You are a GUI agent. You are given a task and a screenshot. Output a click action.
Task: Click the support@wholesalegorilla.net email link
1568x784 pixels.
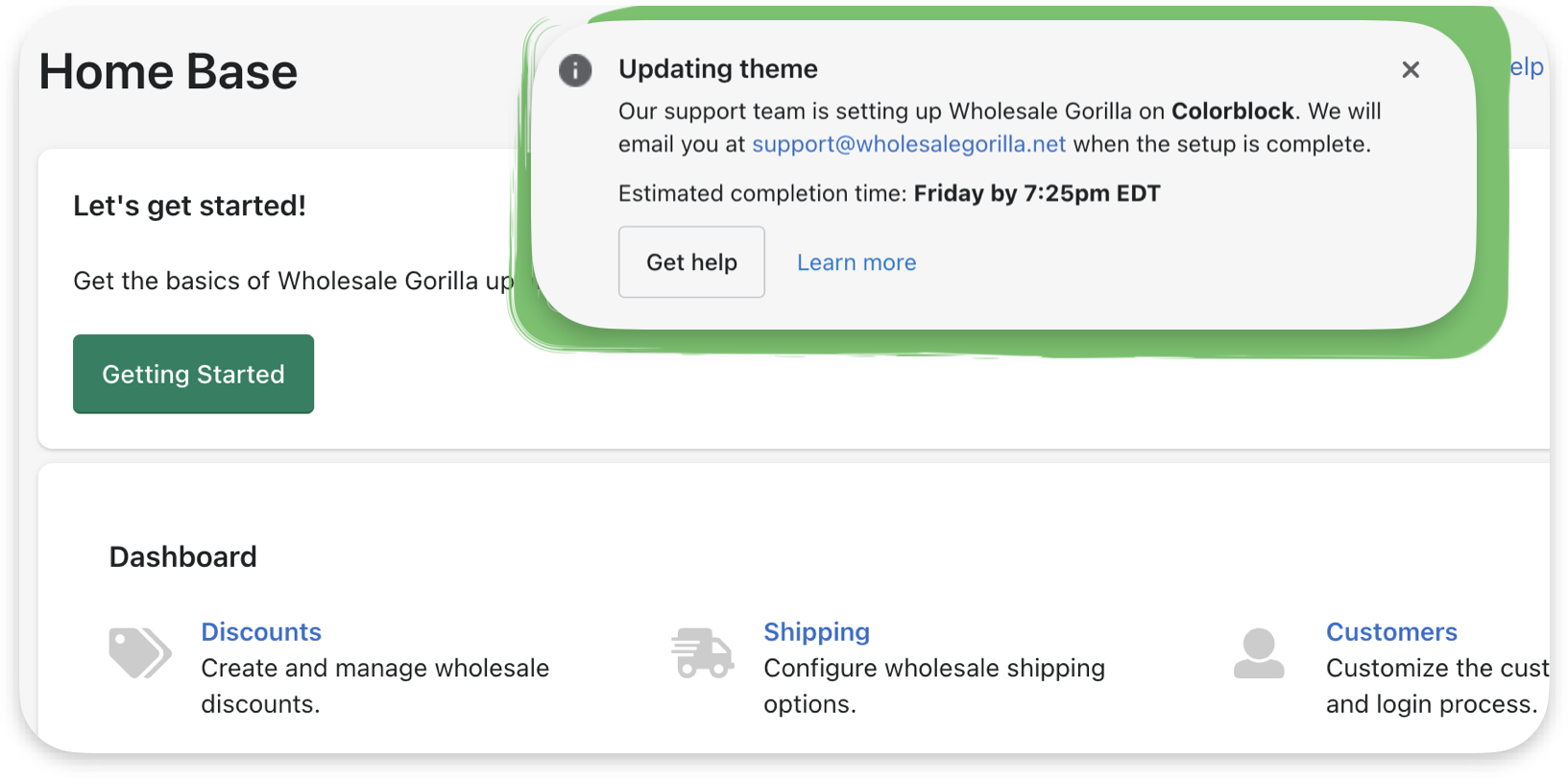[908, 144]
